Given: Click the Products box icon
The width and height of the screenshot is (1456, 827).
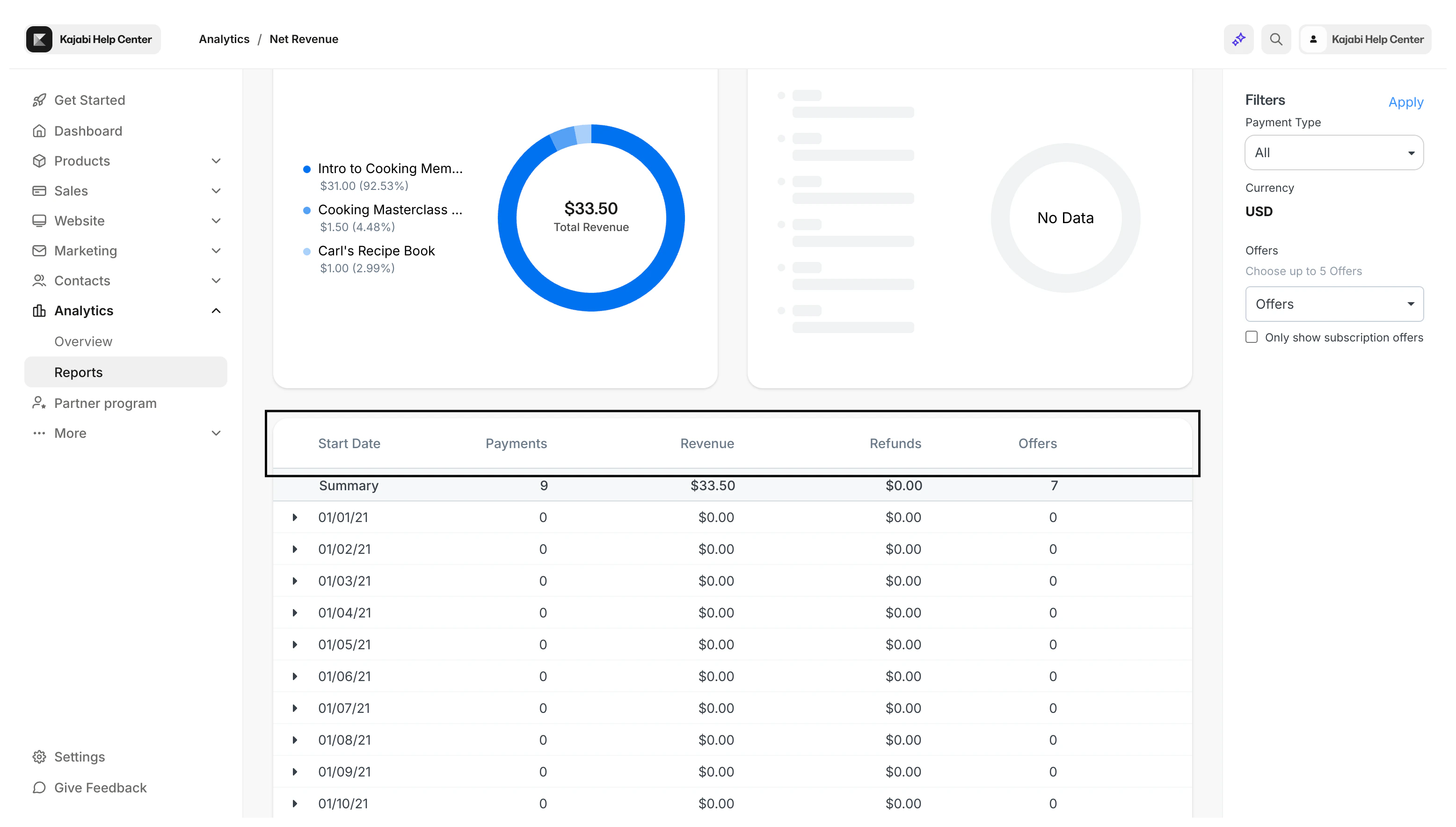Looking at the screenshot, I should point(39,161).
